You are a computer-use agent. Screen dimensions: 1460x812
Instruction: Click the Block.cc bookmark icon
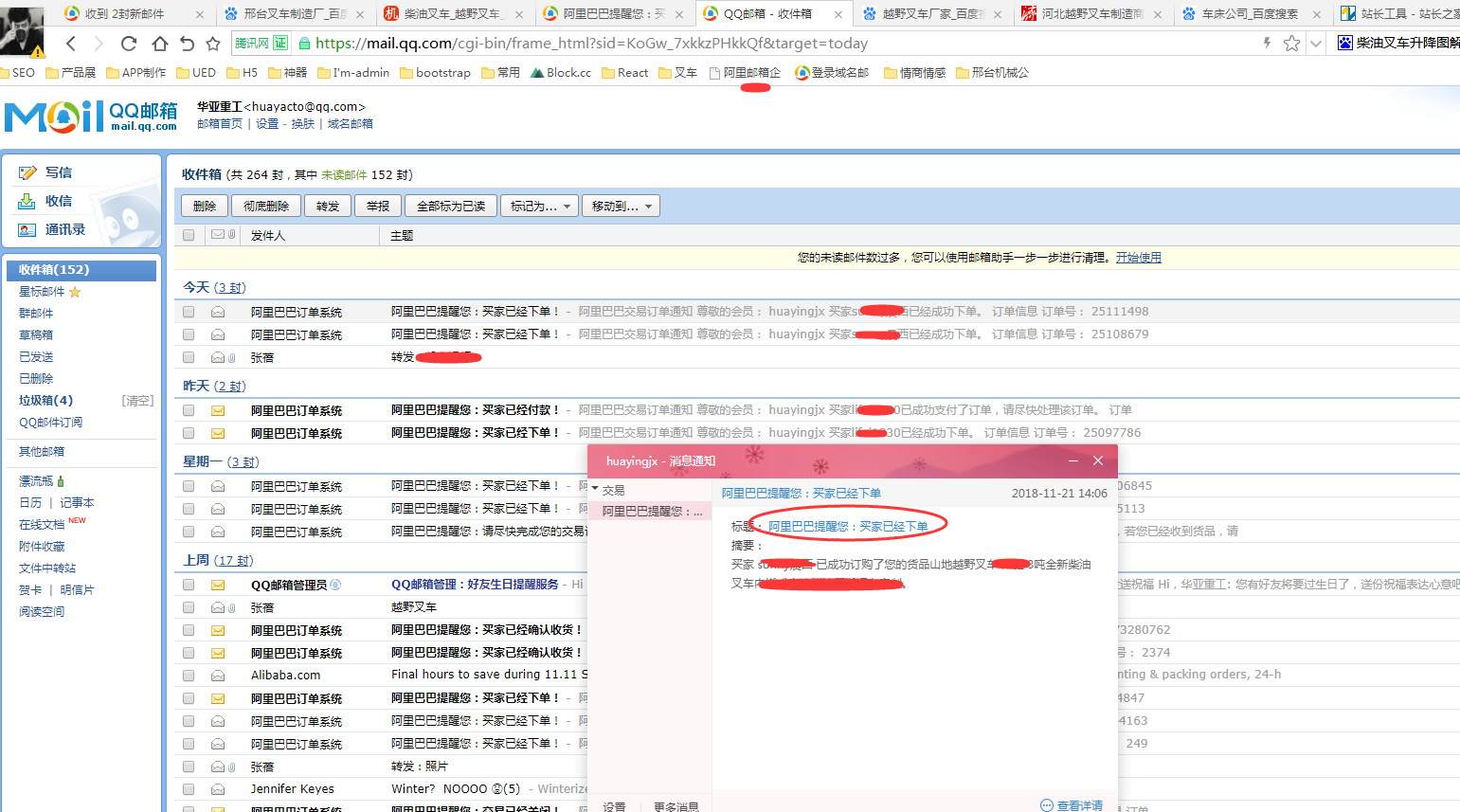point(537,72)
